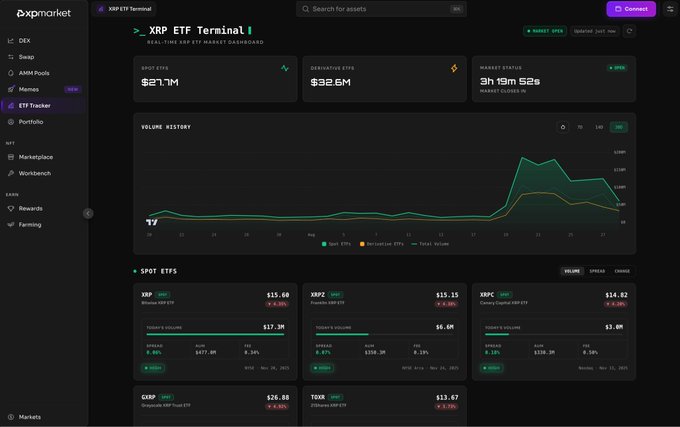Sort spot ETFs by Spread

pos(597,271)
